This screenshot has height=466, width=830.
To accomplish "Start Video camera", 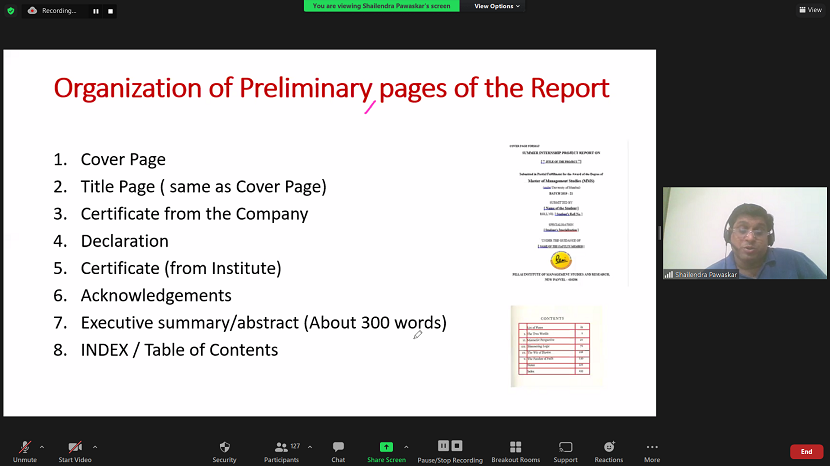I will click(x=75, y=449).
